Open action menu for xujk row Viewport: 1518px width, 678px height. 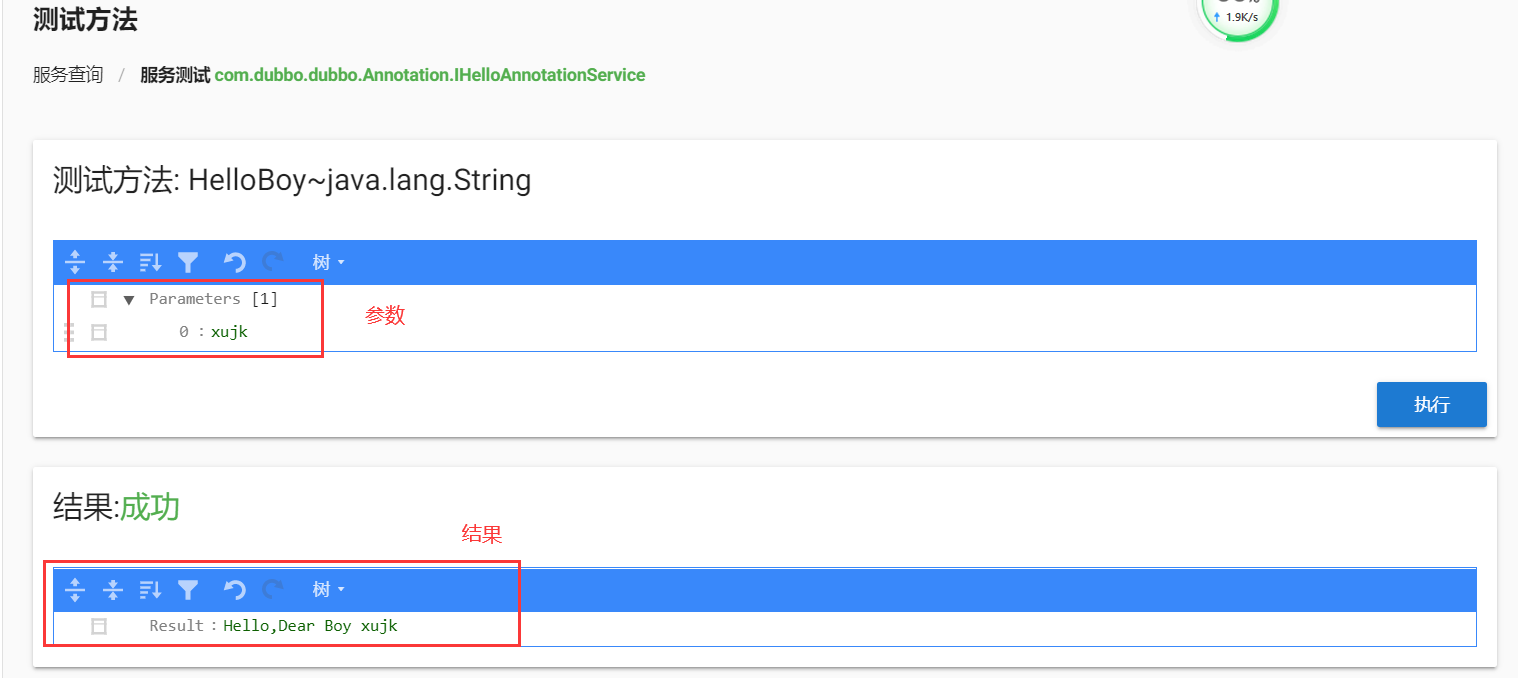(99, 332)
